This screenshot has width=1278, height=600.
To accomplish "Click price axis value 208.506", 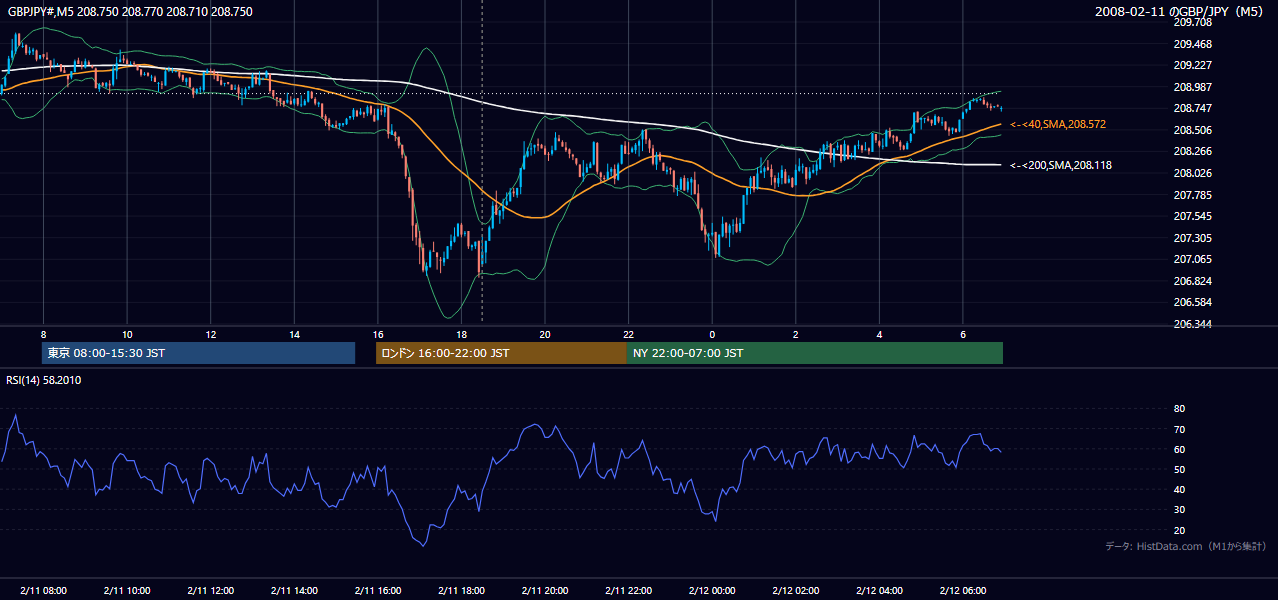I will point(1193,130).
